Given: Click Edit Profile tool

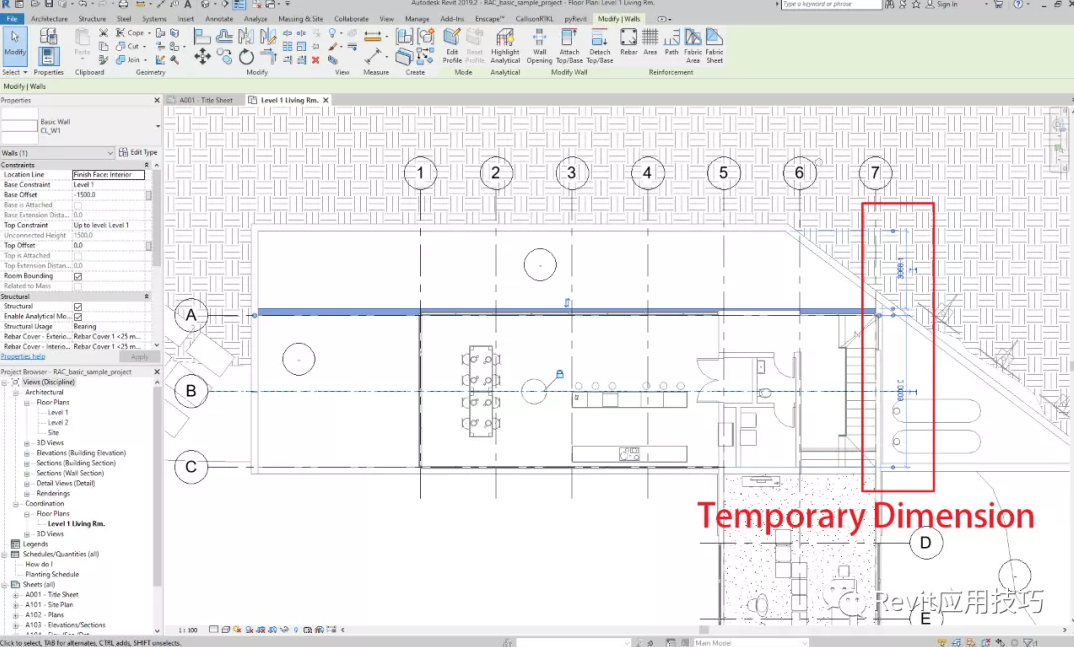Looking at the screenshot, I should [x=452, y=46].
